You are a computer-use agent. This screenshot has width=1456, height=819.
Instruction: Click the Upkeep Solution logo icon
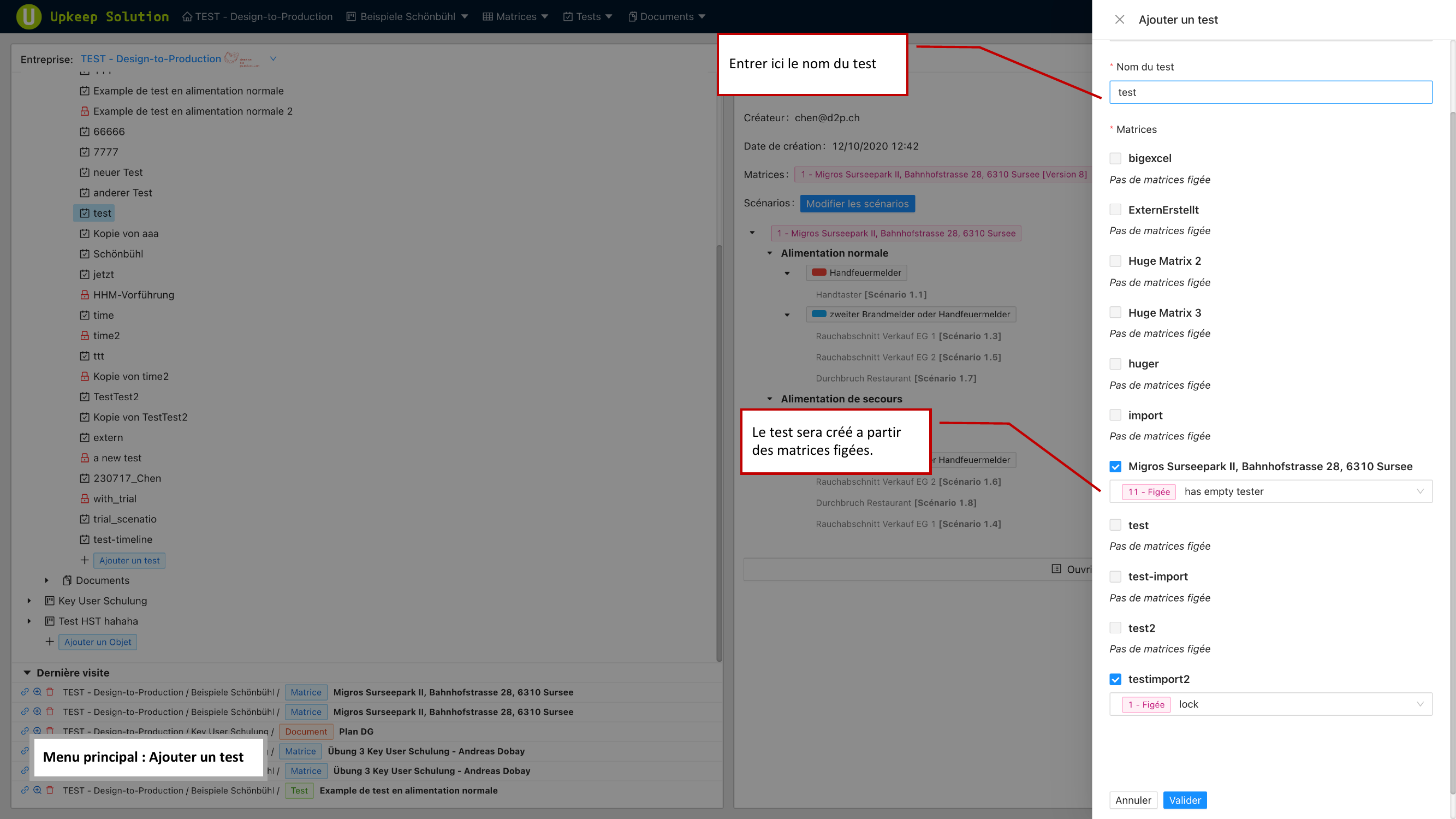28,16
